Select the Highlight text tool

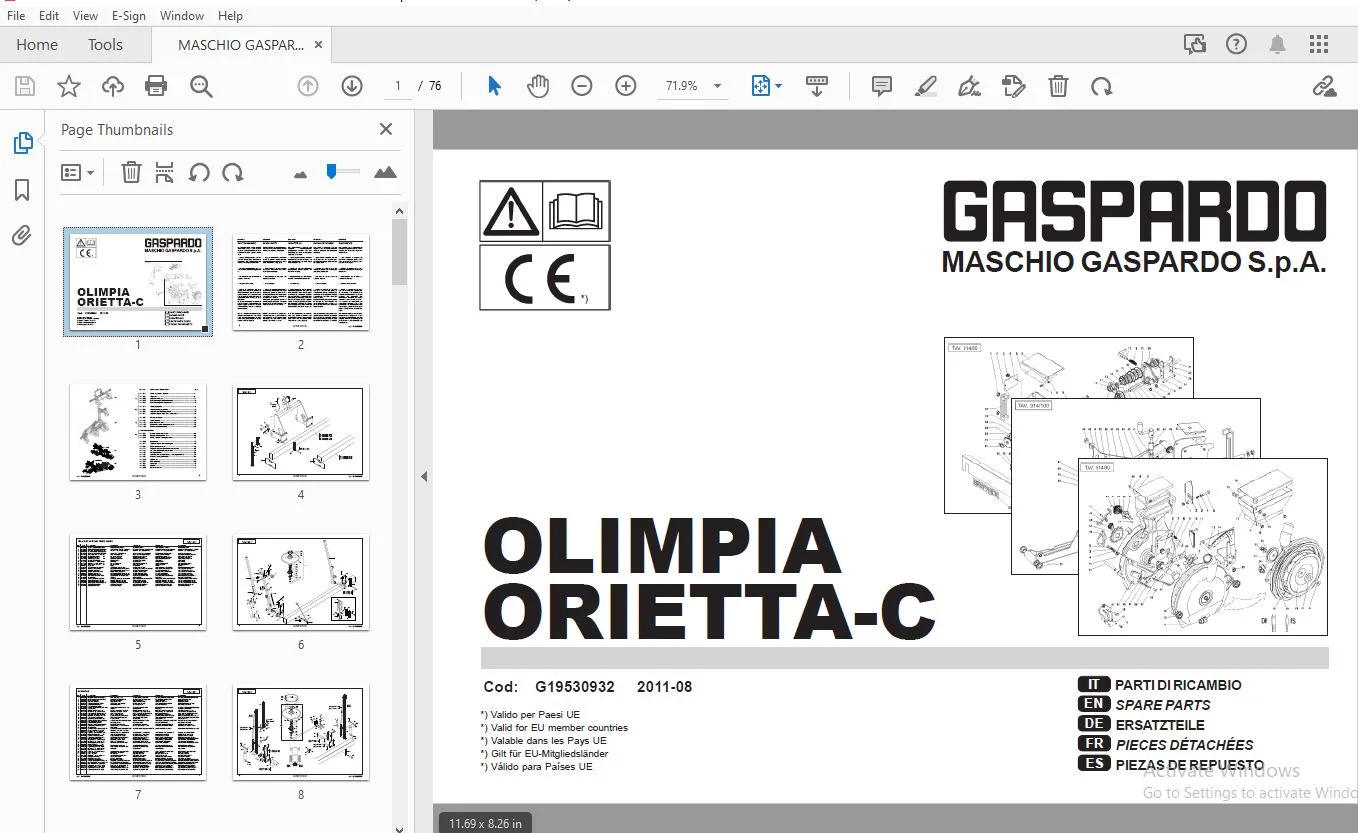click(x=926, y=86)
